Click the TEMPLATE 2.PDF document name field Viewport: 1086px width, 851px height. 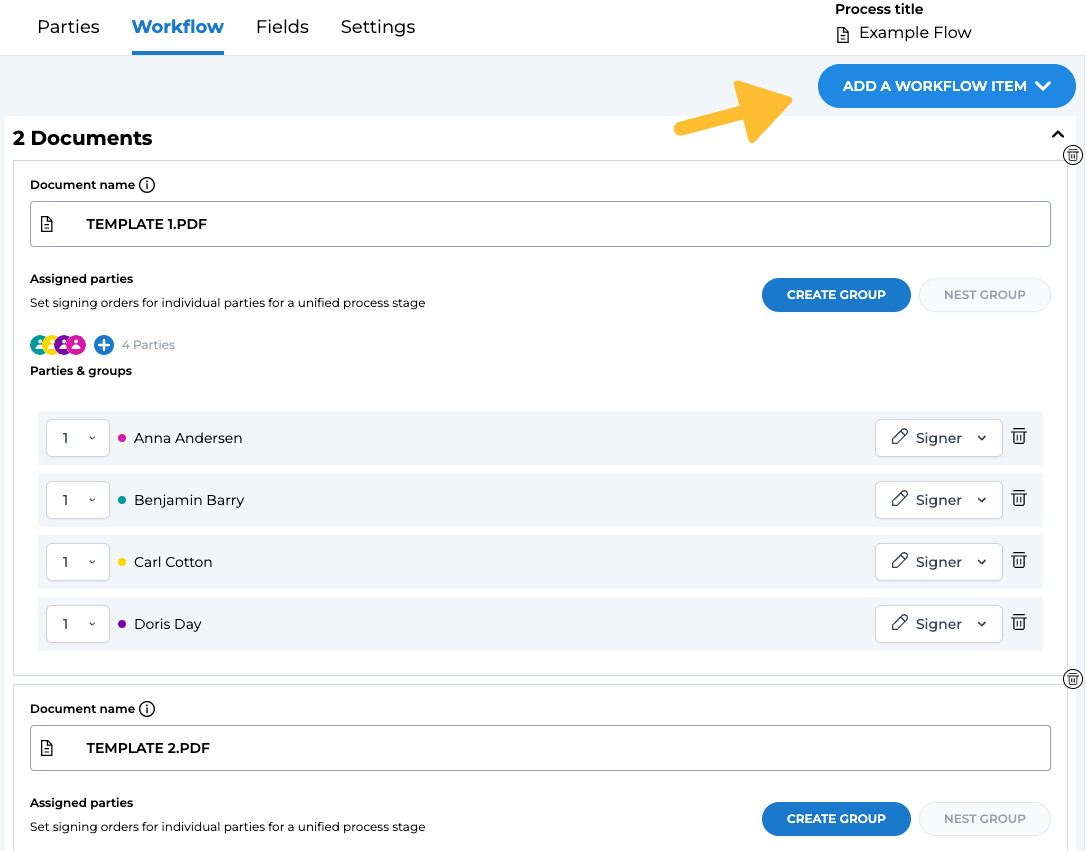[540, 748]
